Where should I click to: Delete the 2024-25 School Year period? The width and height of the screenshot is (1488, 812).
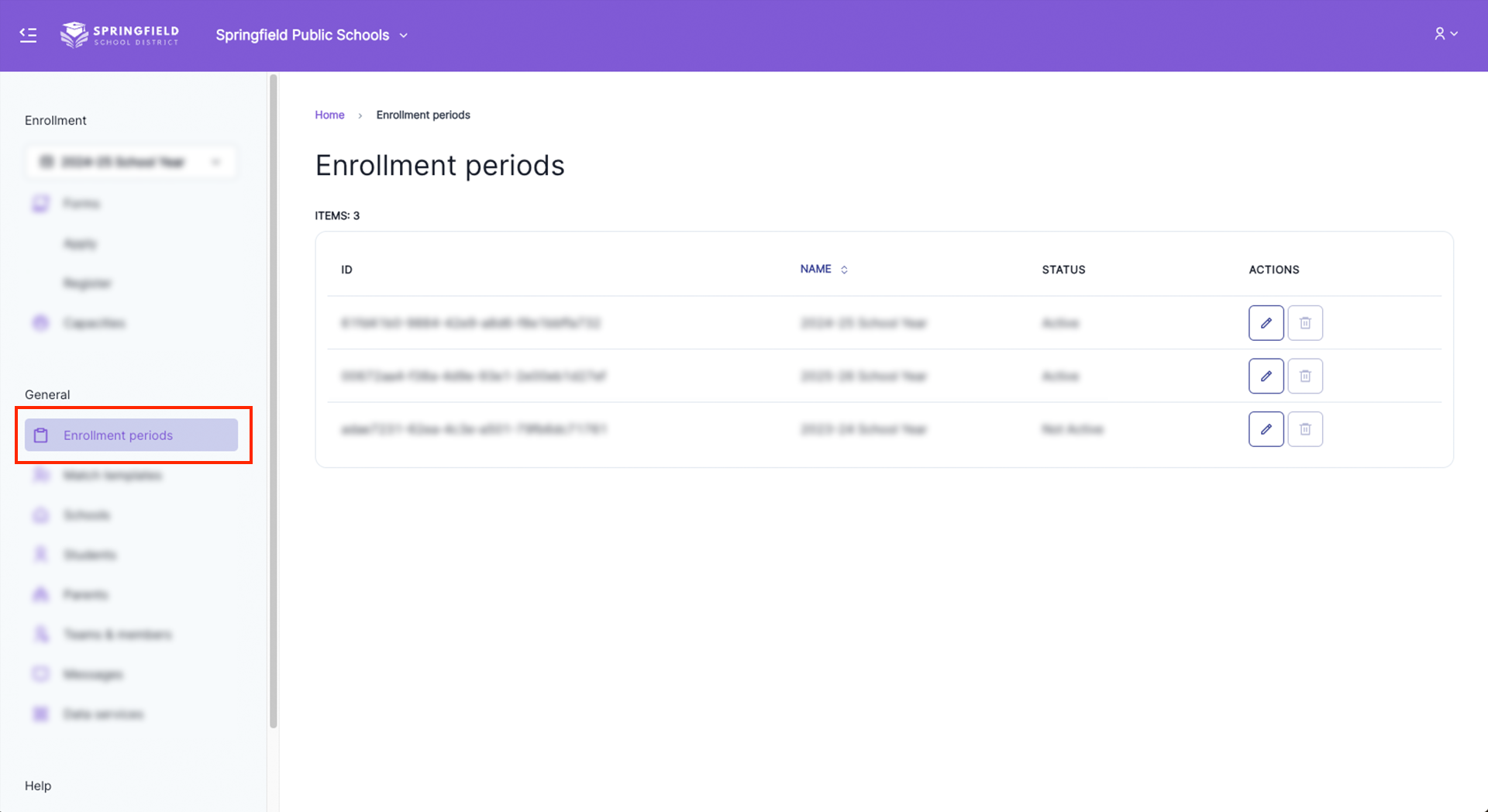1305,323
